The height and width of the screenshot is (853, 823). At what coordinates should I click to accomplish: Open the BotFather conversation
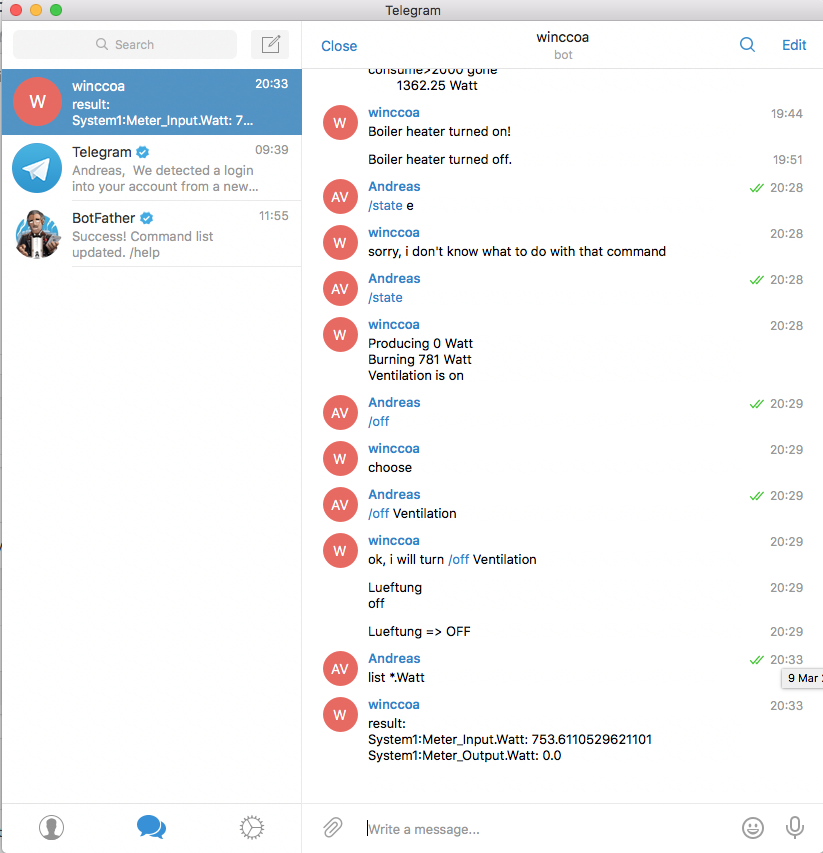coord(152,234)
